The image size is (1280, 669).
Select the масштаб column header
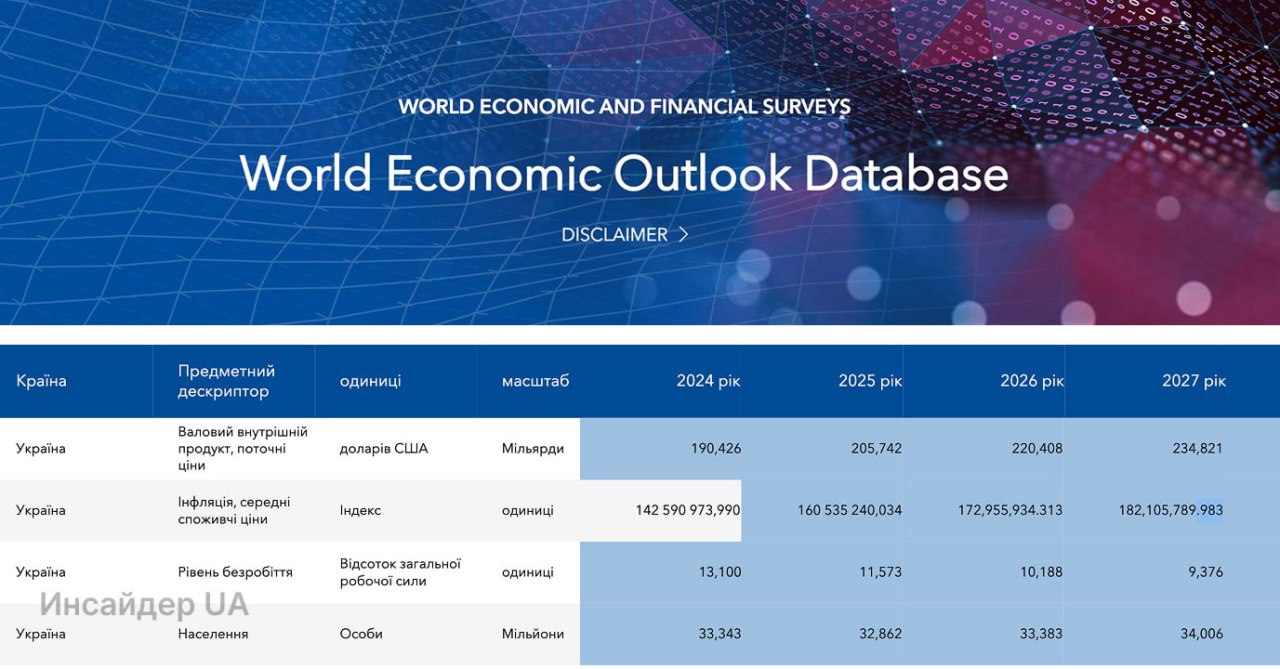pyautogui.click(x=535, y=381)
